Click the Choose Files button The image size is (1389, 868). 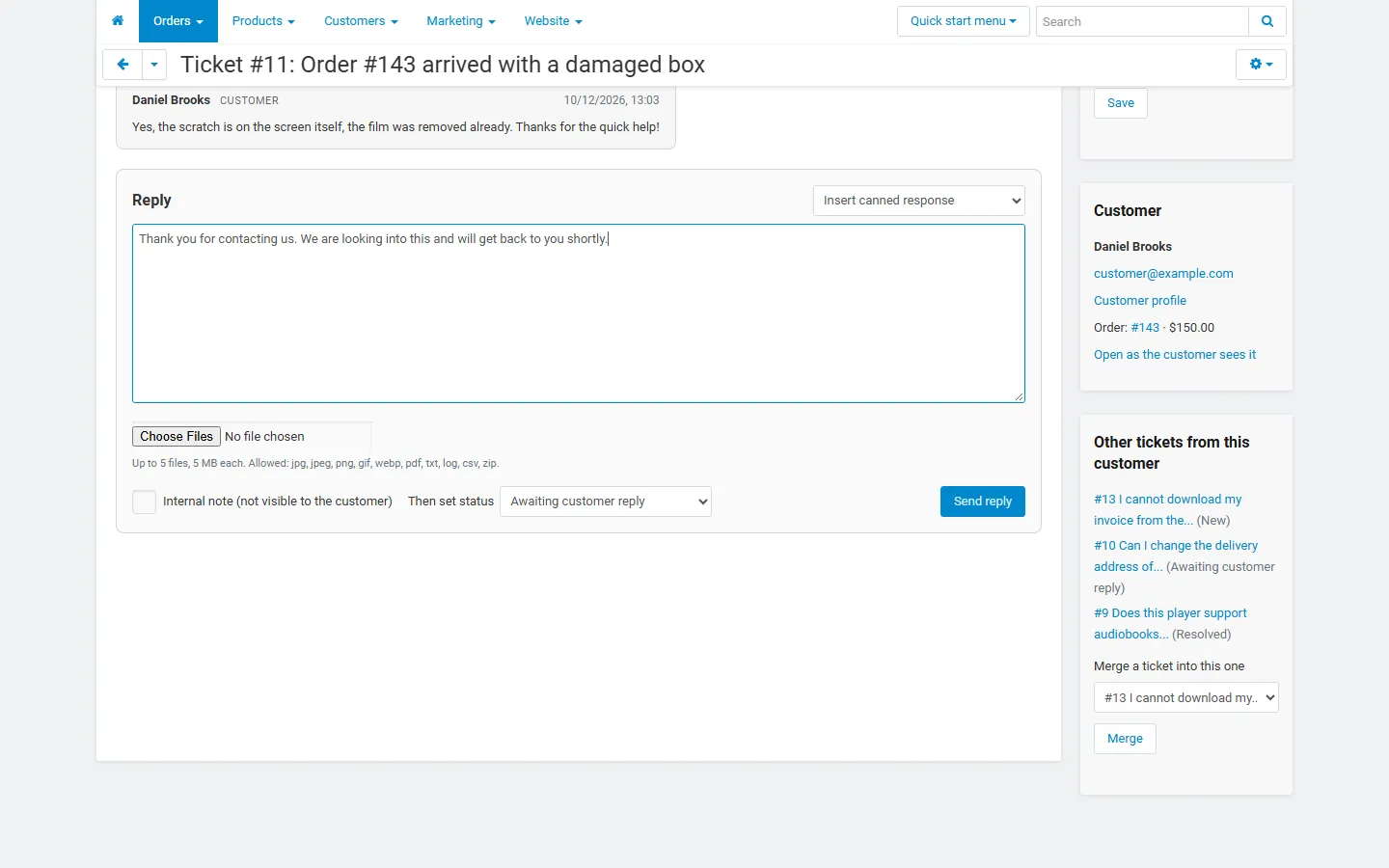tap(177, 437)
